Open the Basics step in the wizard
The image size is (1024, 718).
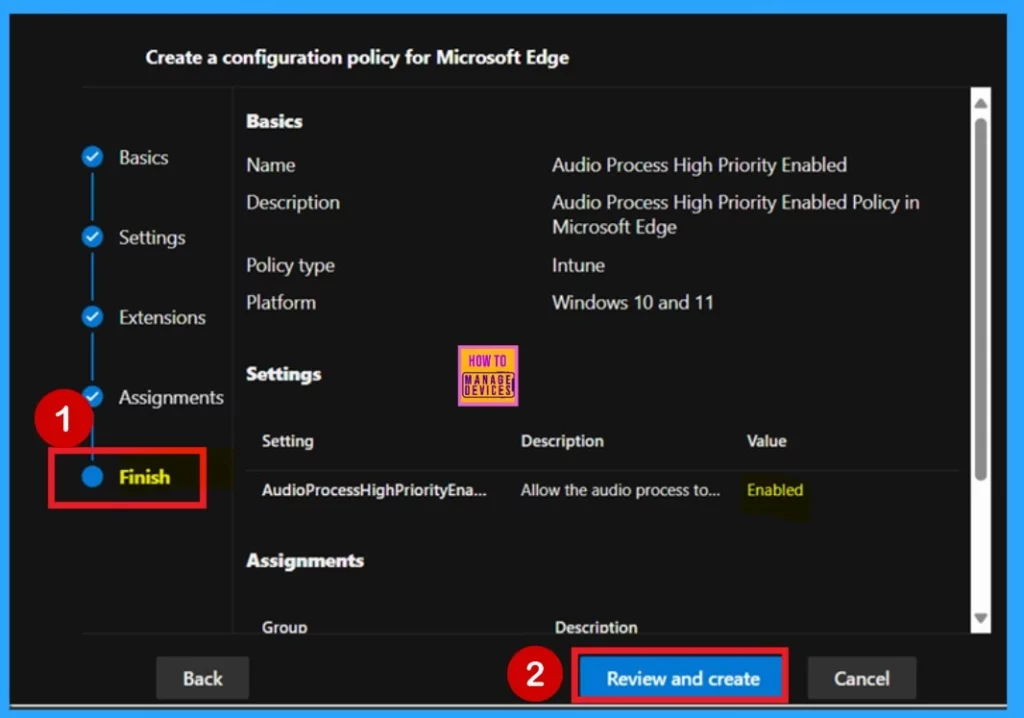coord(144,157)
